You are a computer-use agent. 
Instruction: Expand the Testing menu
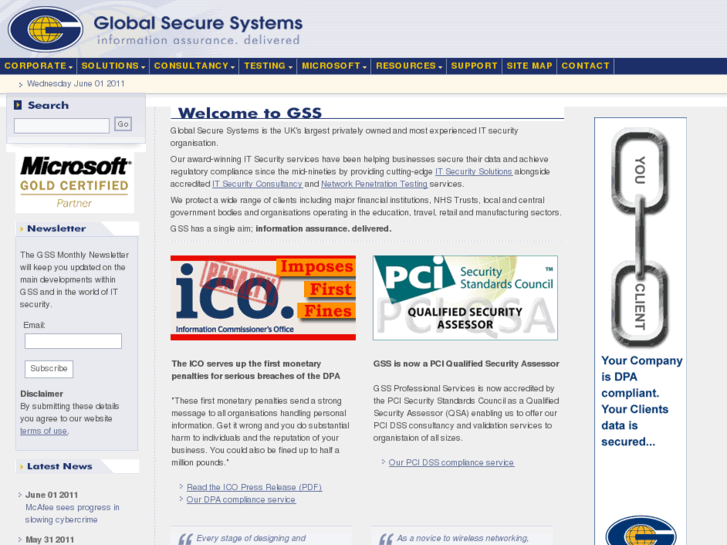pos(268,66)
